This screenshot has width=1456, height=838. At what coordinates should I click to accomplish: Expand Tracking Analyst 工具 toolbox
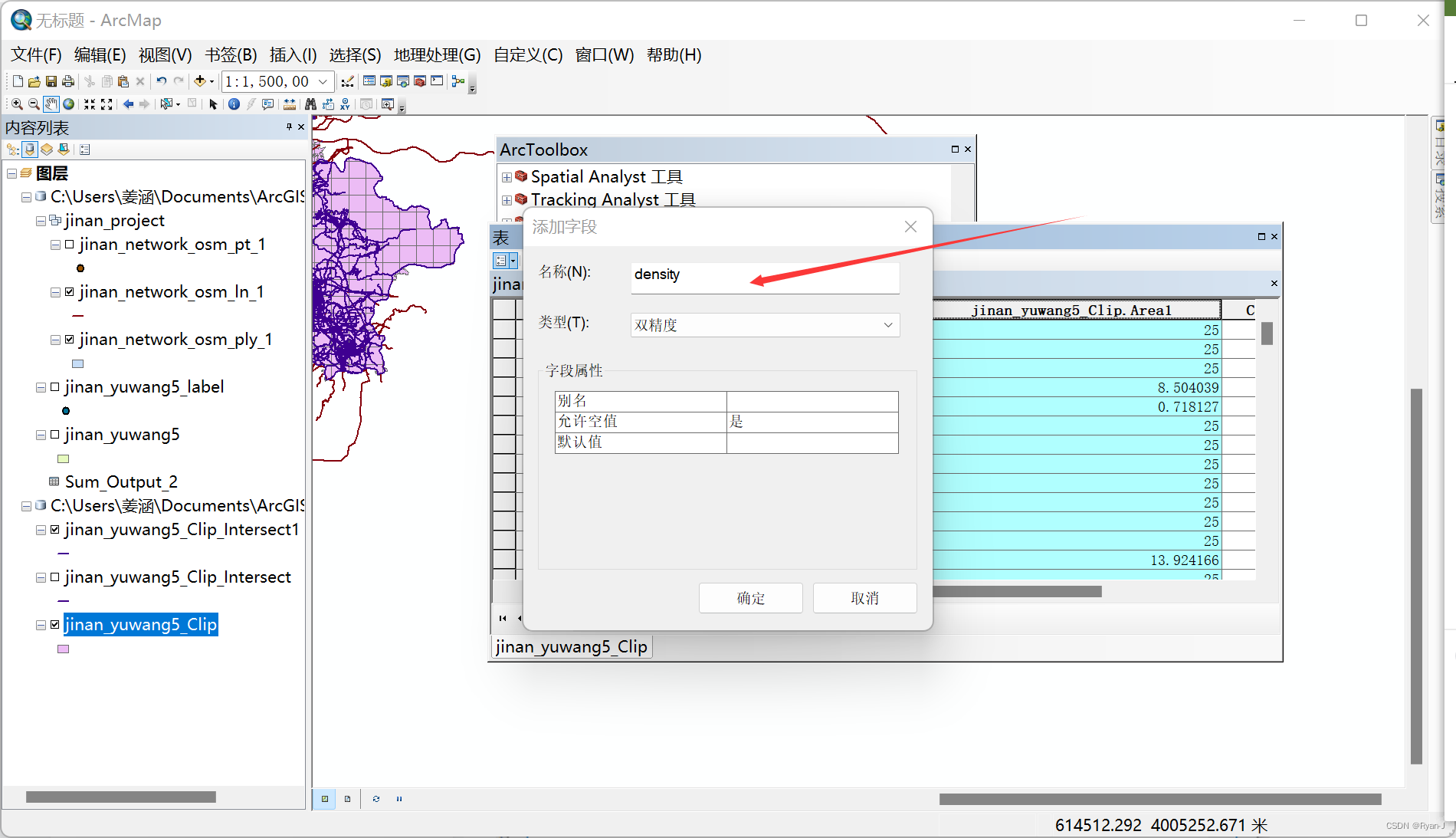click(x=507, y=200)
